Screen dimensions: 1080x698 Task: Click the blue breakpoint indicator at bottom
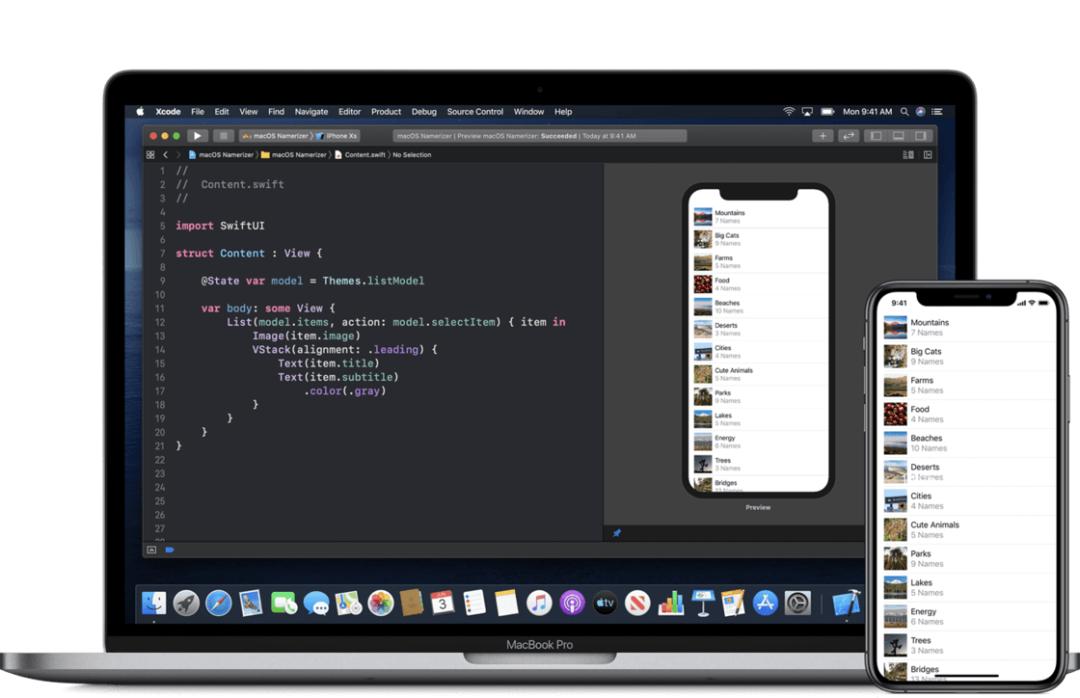coord(169,550)
